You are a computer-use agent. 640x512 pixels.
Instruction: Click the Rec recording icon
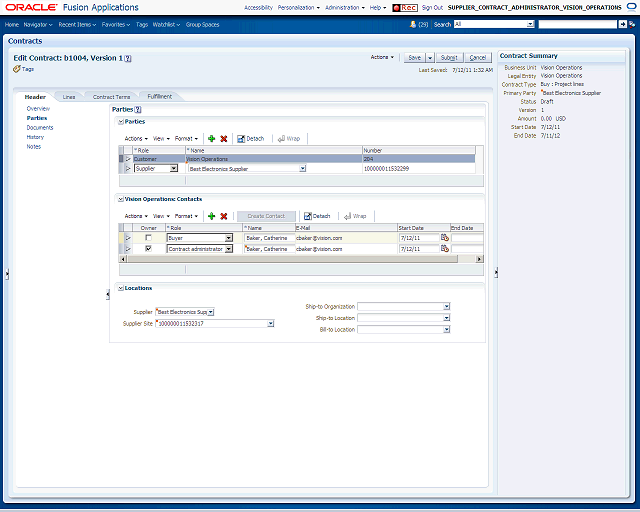(404, 8)
